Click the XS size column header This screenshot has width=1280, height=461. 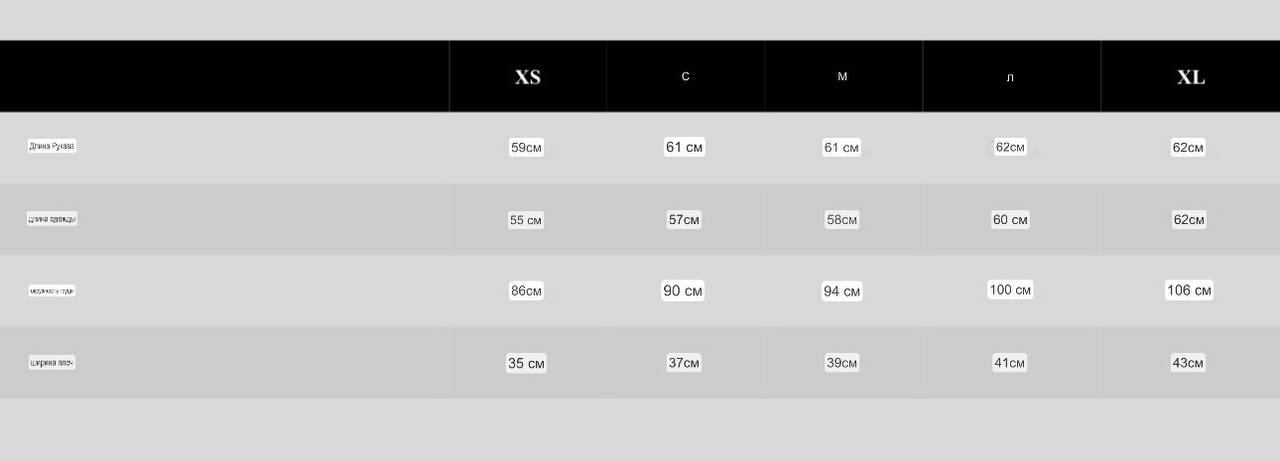[527, 77]
